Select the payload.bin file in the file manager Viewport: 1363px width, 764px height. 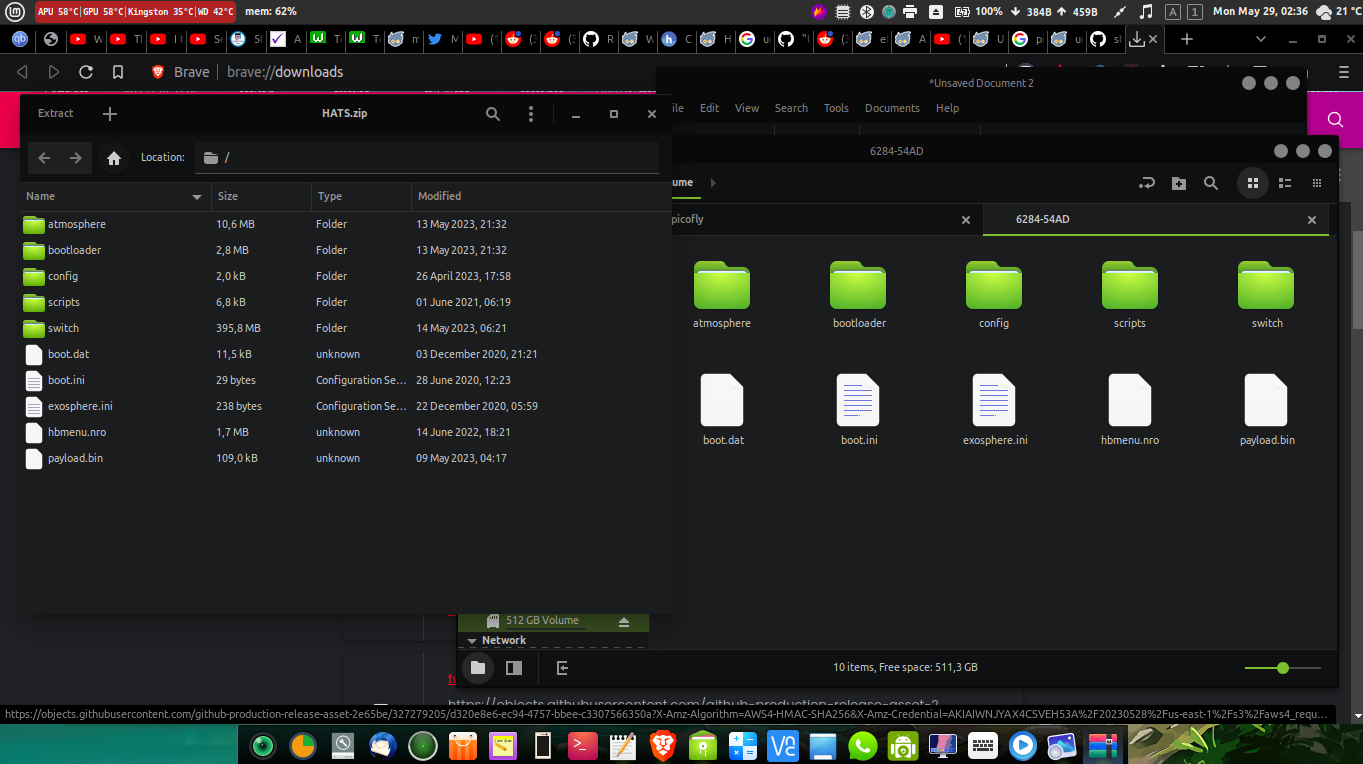coord(1267,410)
